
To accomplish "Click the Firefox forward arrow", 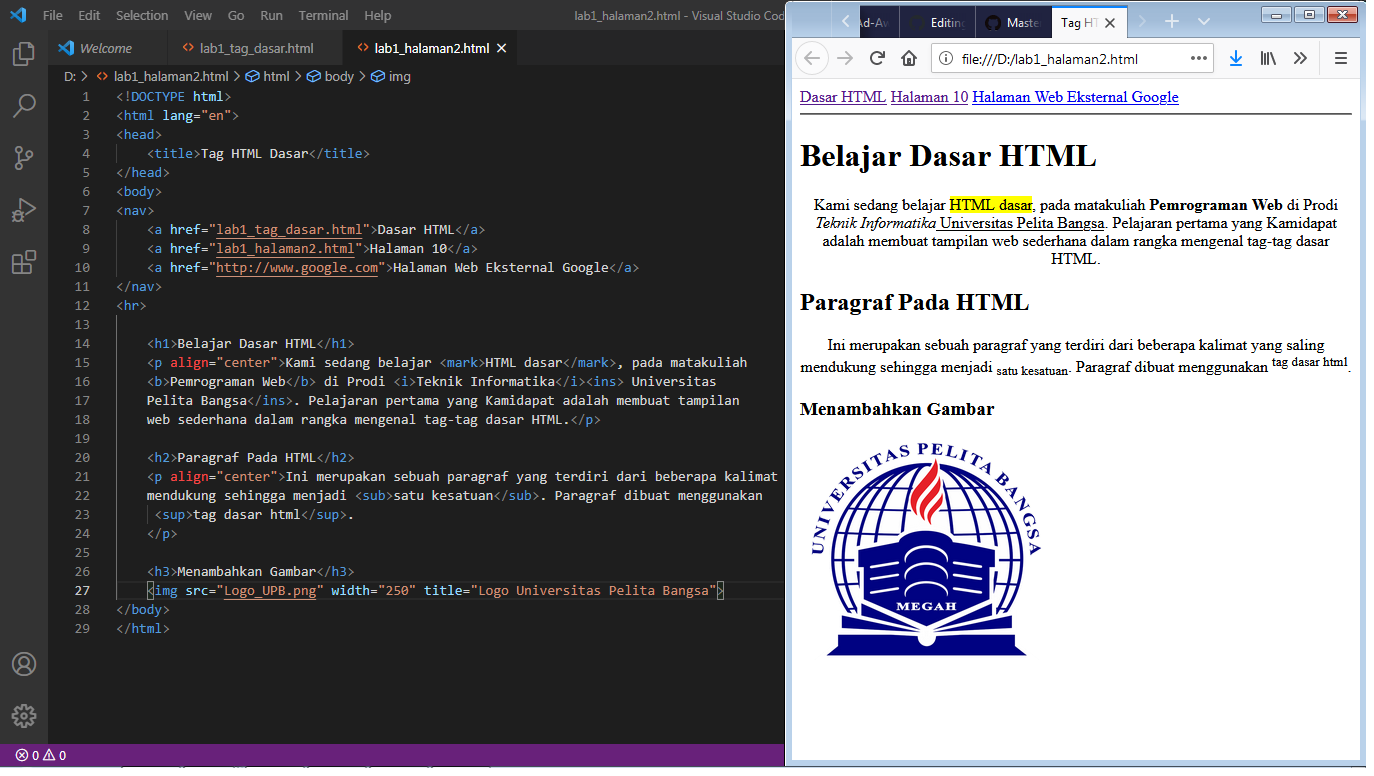I will click(x=845, y=58).
